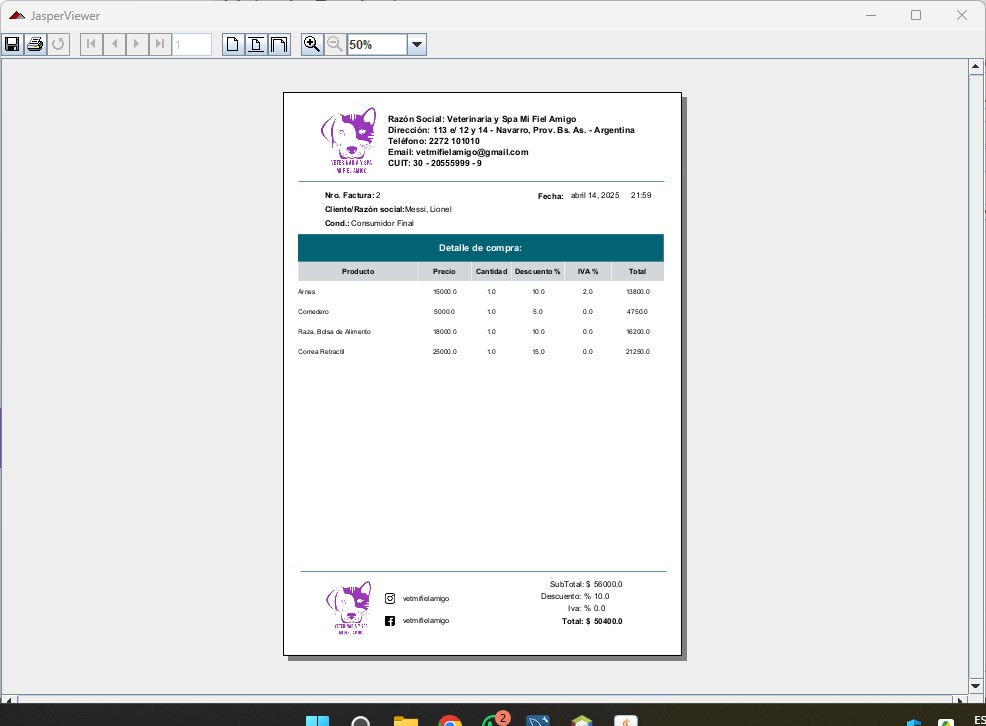Viewport: 986px width, 726px height.
Task: Click the Facebook icon in footer
Action: pyautogui.click(x=390, y=621)
